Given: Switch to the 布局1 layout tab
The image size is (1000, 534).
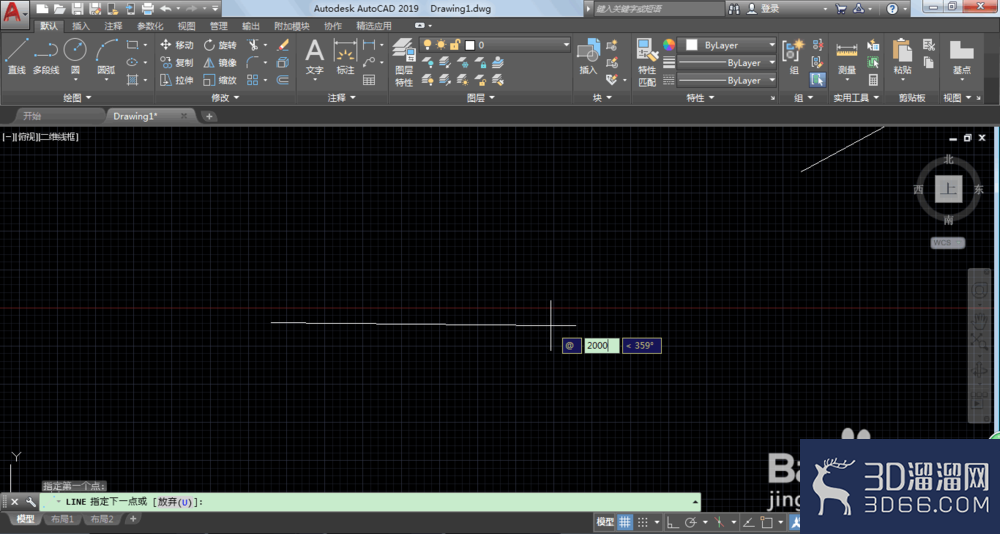Looking at the screenshot, I should tap(62, 519).
